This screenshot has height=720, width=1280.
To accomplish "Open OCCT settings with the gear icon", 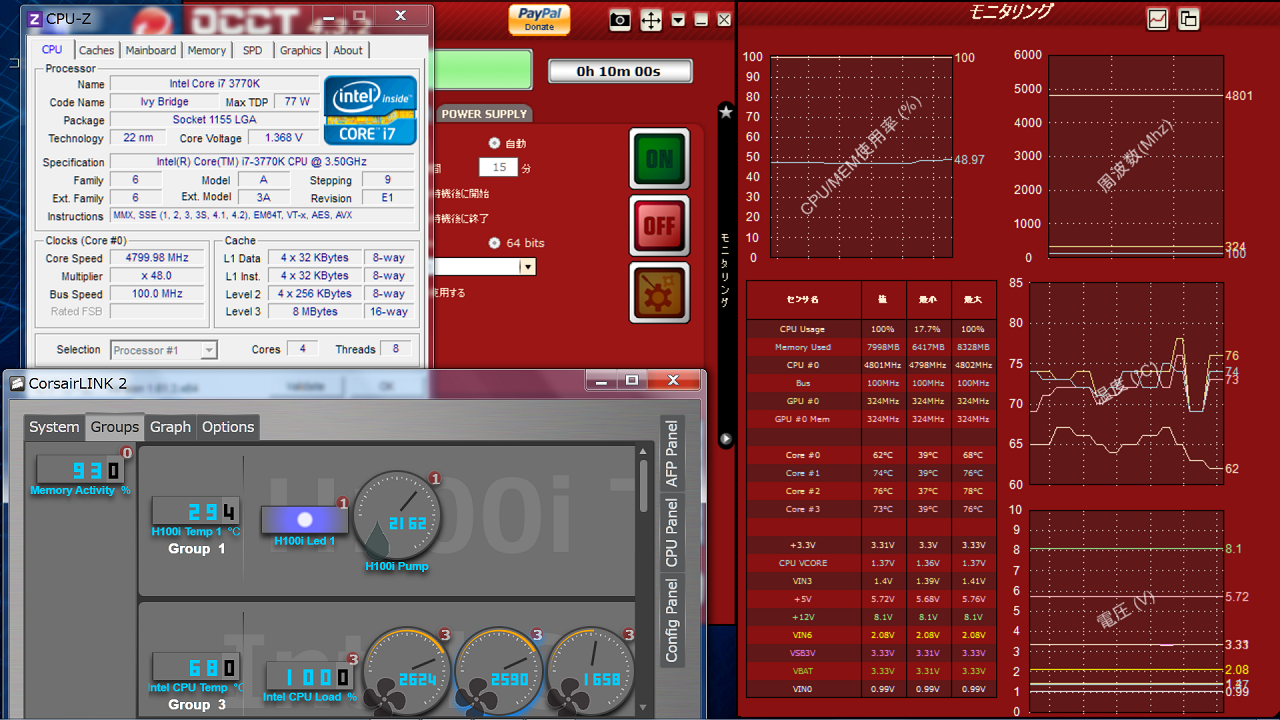I will pyautogui.click(x=659, y=292).
